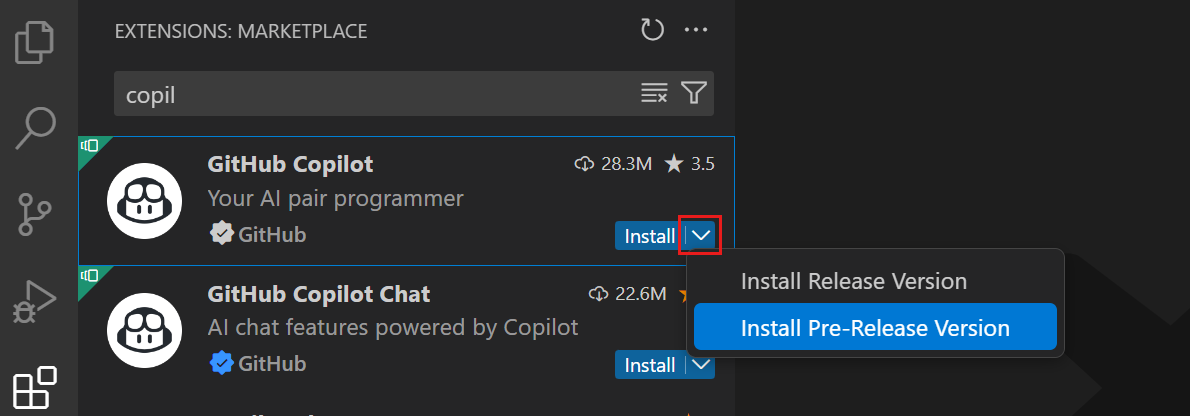Open the filter extensions funnel menu

694,94
